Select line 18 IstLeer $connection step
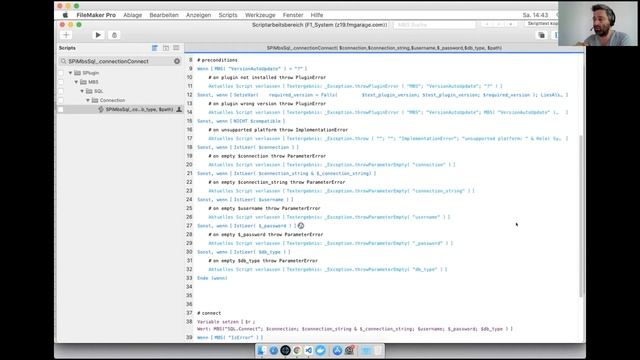Viewport: 640px width, 360px height. coord(248,147)
